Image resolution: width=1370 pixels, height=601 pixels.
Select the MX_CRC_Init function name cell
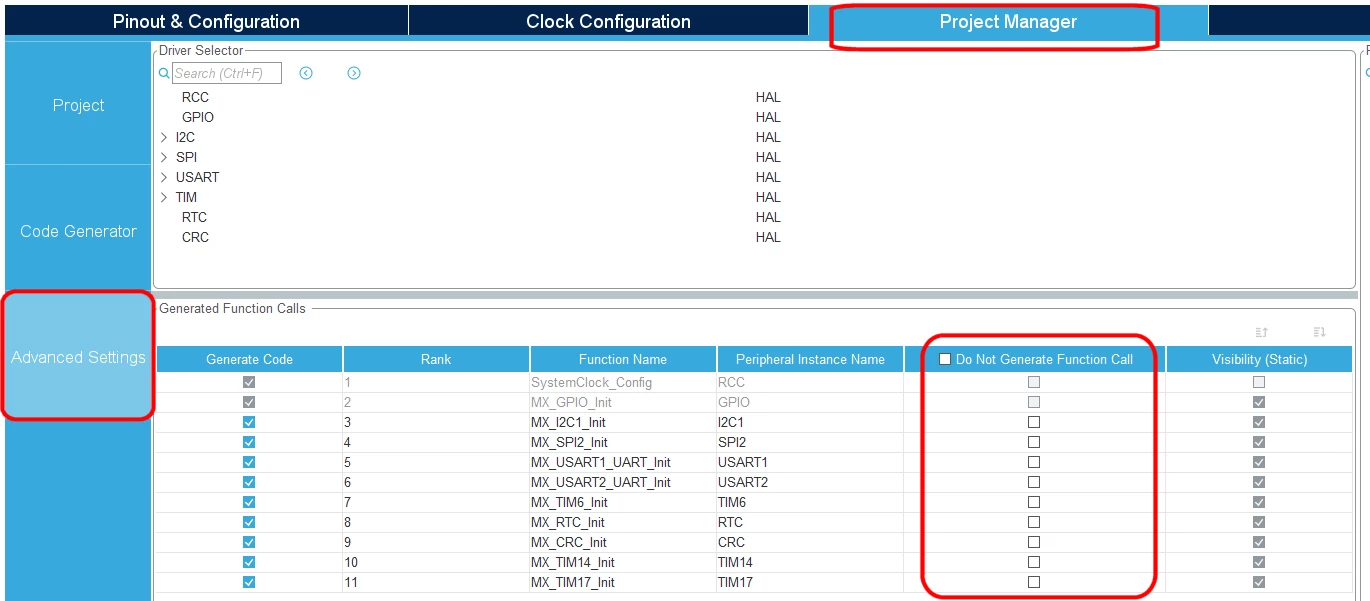[623, 542]
